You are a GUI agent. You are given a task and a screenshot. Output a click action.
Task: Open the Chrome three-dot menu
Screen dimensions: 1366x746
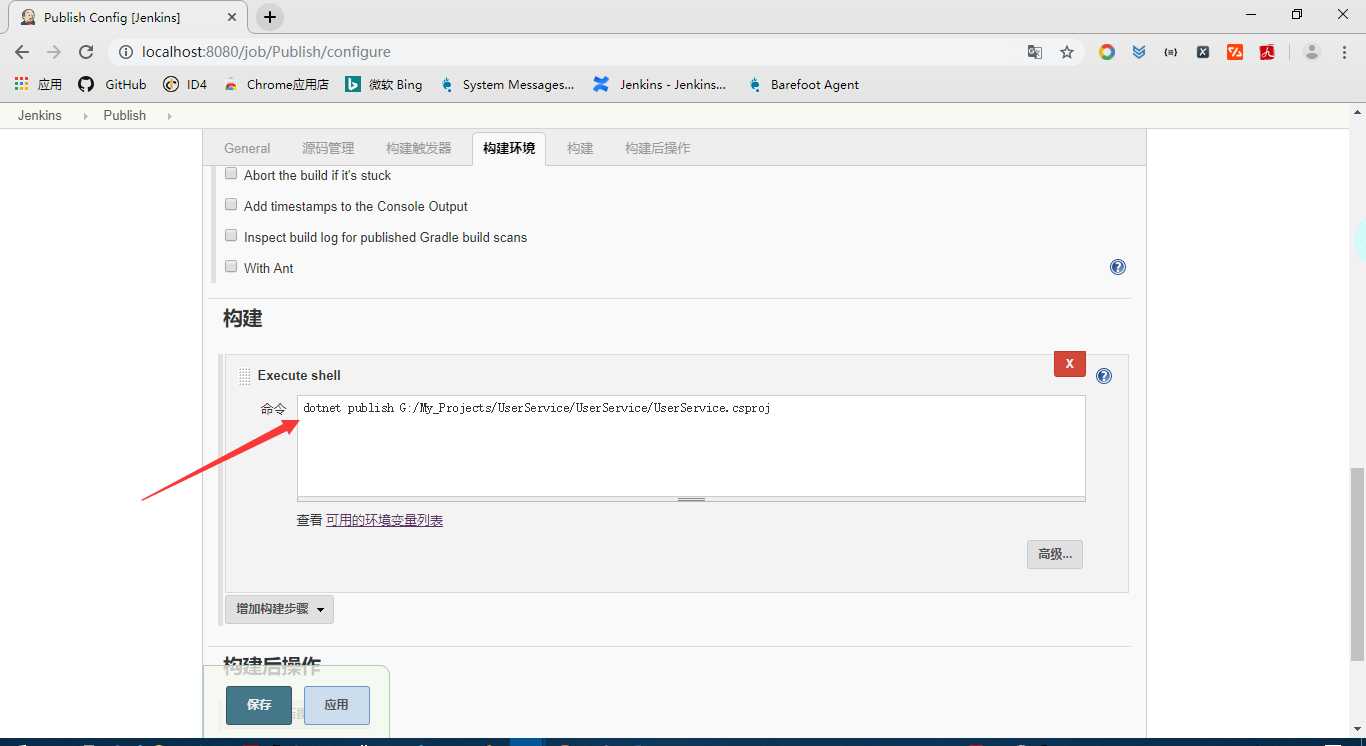[x=1345, y=52]
